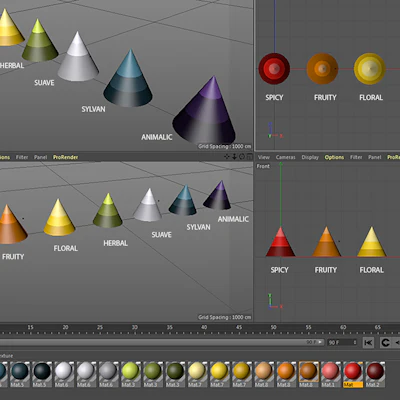Select the bright orange Mat.8 material
Viewport: 400px width, 400px height.
286,374
